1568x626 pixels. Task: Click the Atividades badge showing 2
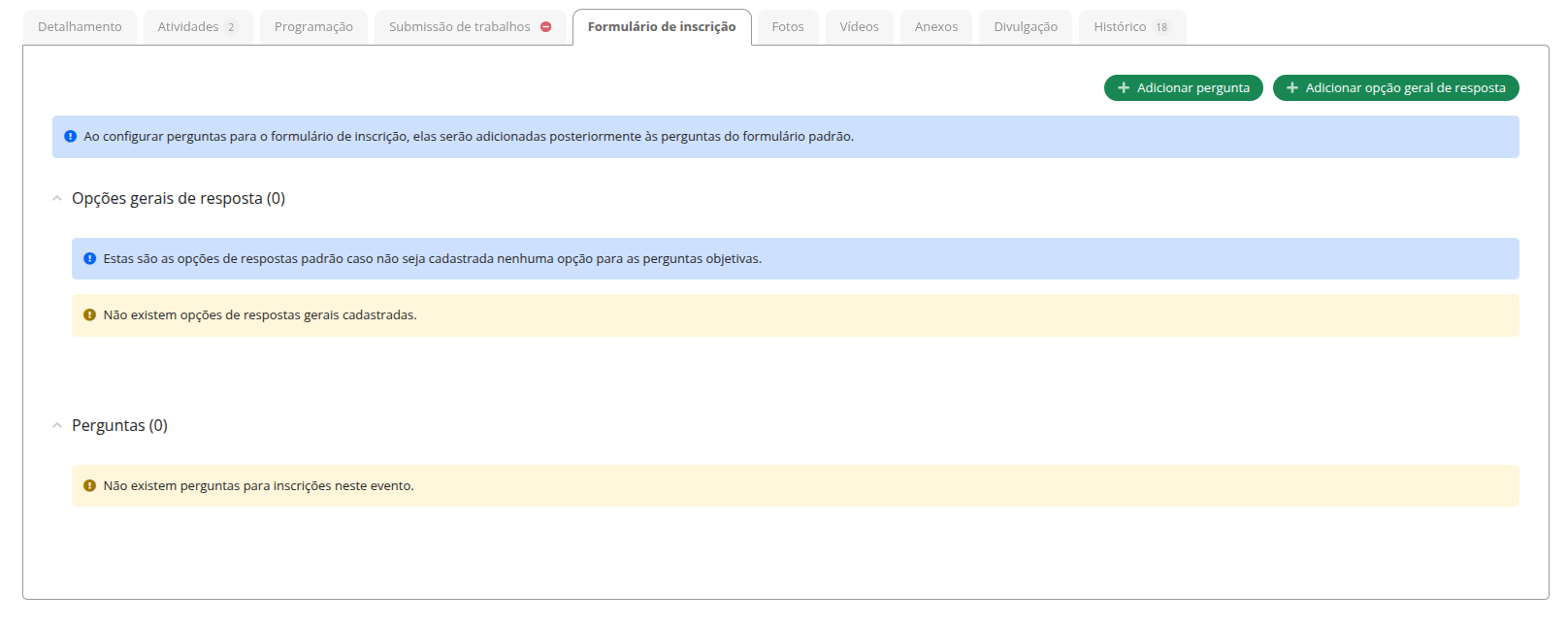point(231,27)
